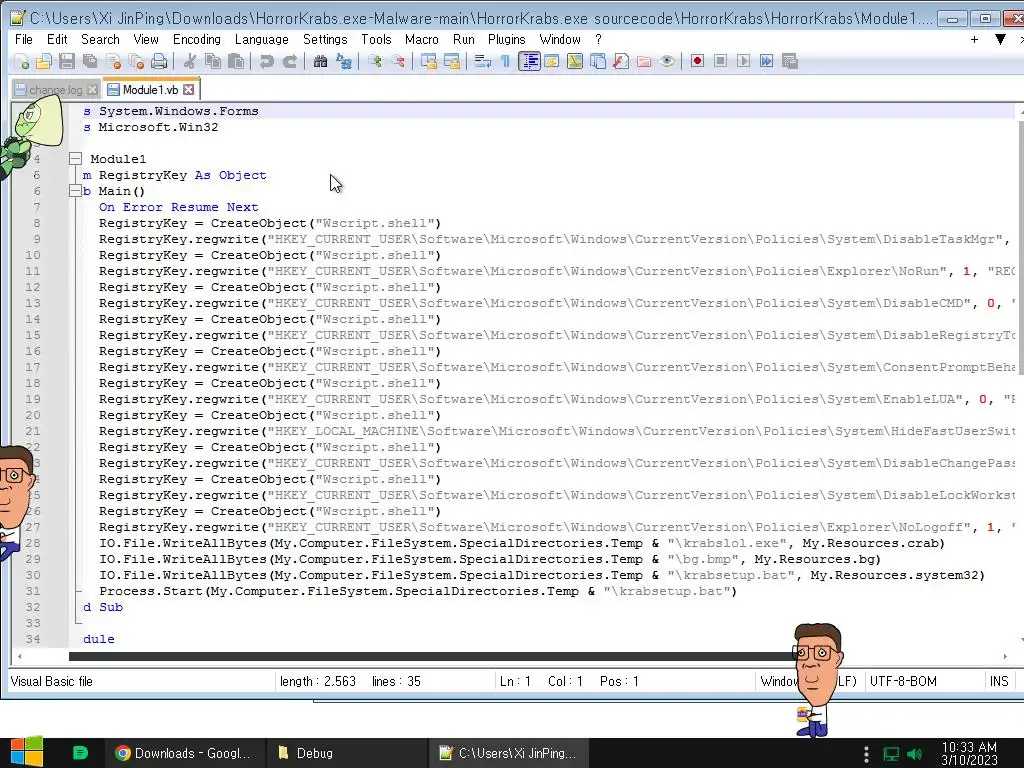This screenshot has width=1024, height=768.
Task: Click the Stop Recording macro icon
Action: [720, 61]
